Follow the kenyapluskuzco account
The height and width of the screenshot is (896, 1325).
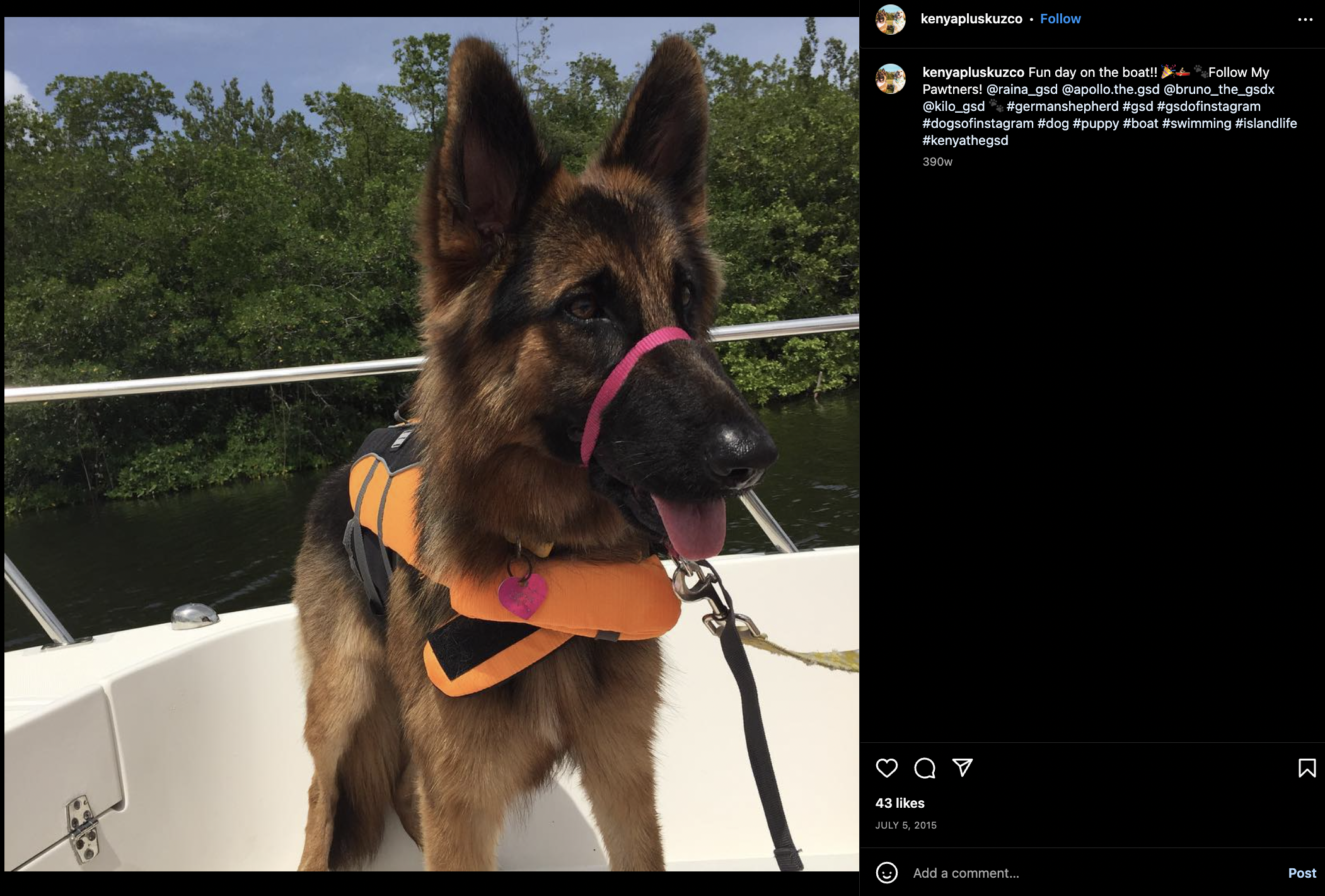(x=1060, y=19)
